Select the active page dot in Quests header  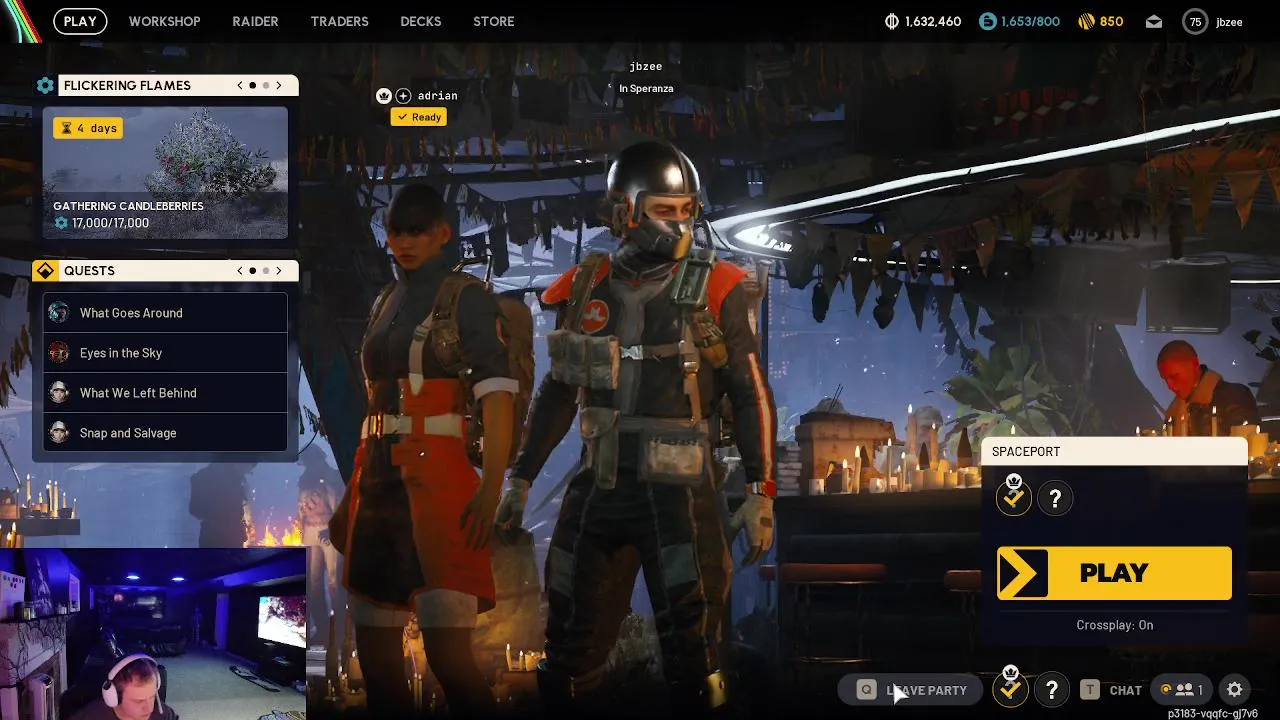pos(253,270)
